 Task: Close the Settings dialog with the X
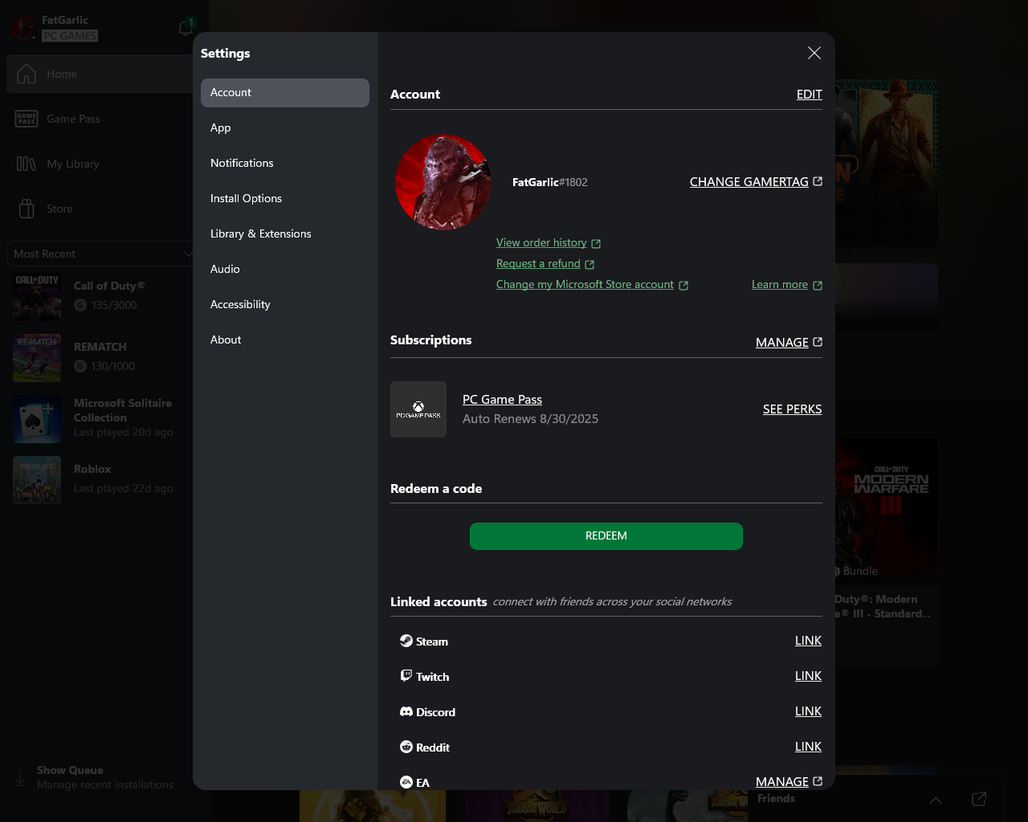(814, 53)
